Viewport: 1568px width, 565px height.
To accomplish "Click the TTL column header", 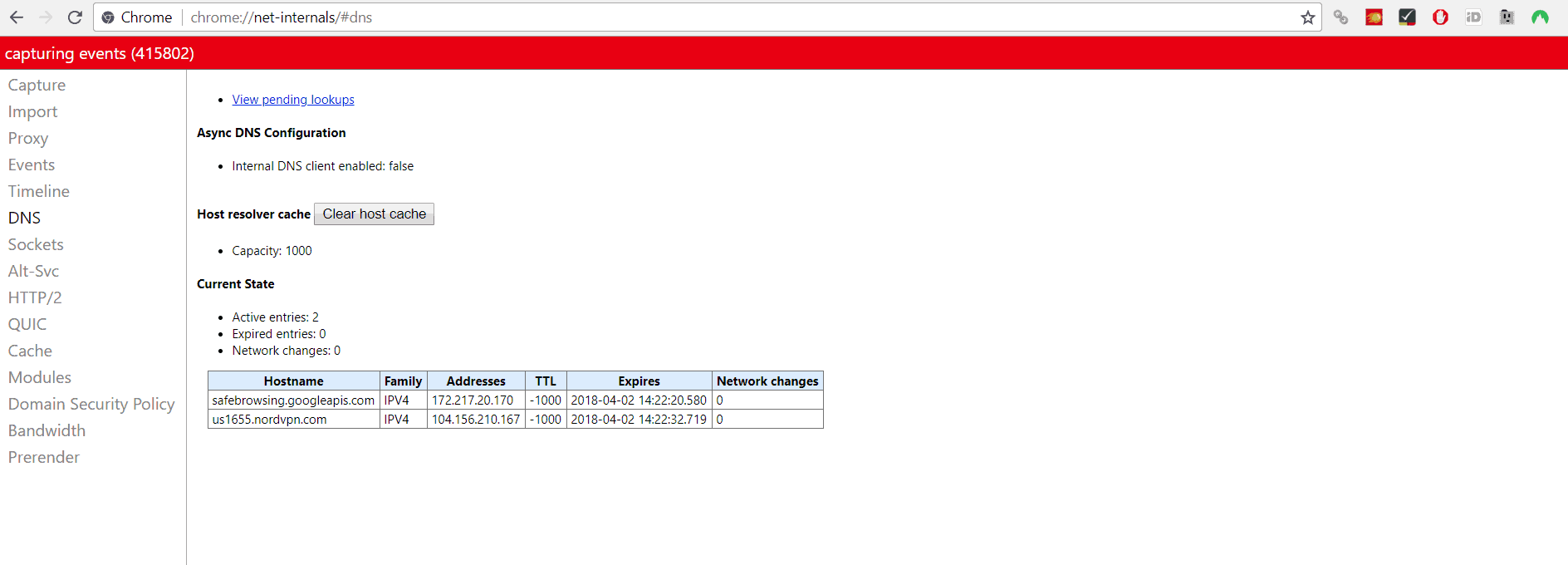I will pyautogui.click(x=546, y=381).
